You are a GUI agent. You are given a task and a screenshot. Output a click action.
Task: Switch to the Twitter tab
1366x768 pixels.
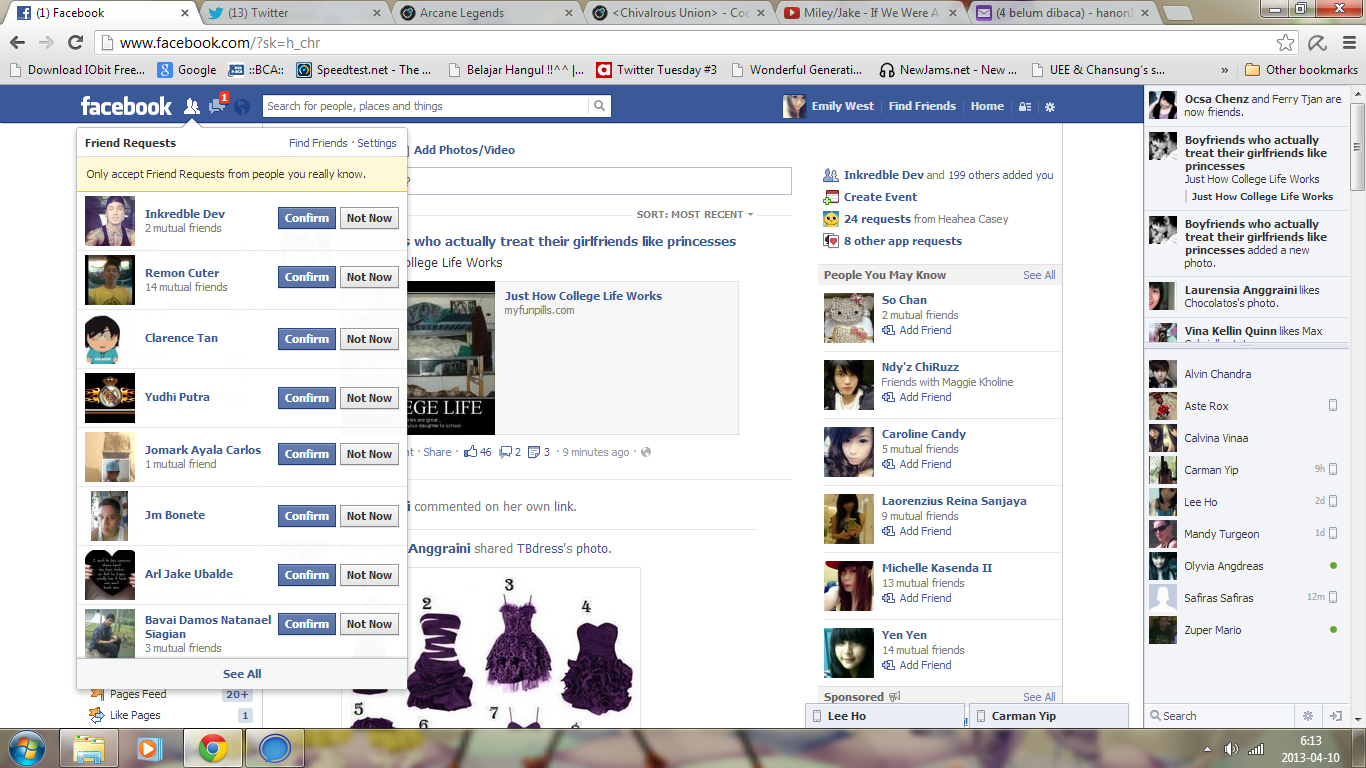click(294, 13)
